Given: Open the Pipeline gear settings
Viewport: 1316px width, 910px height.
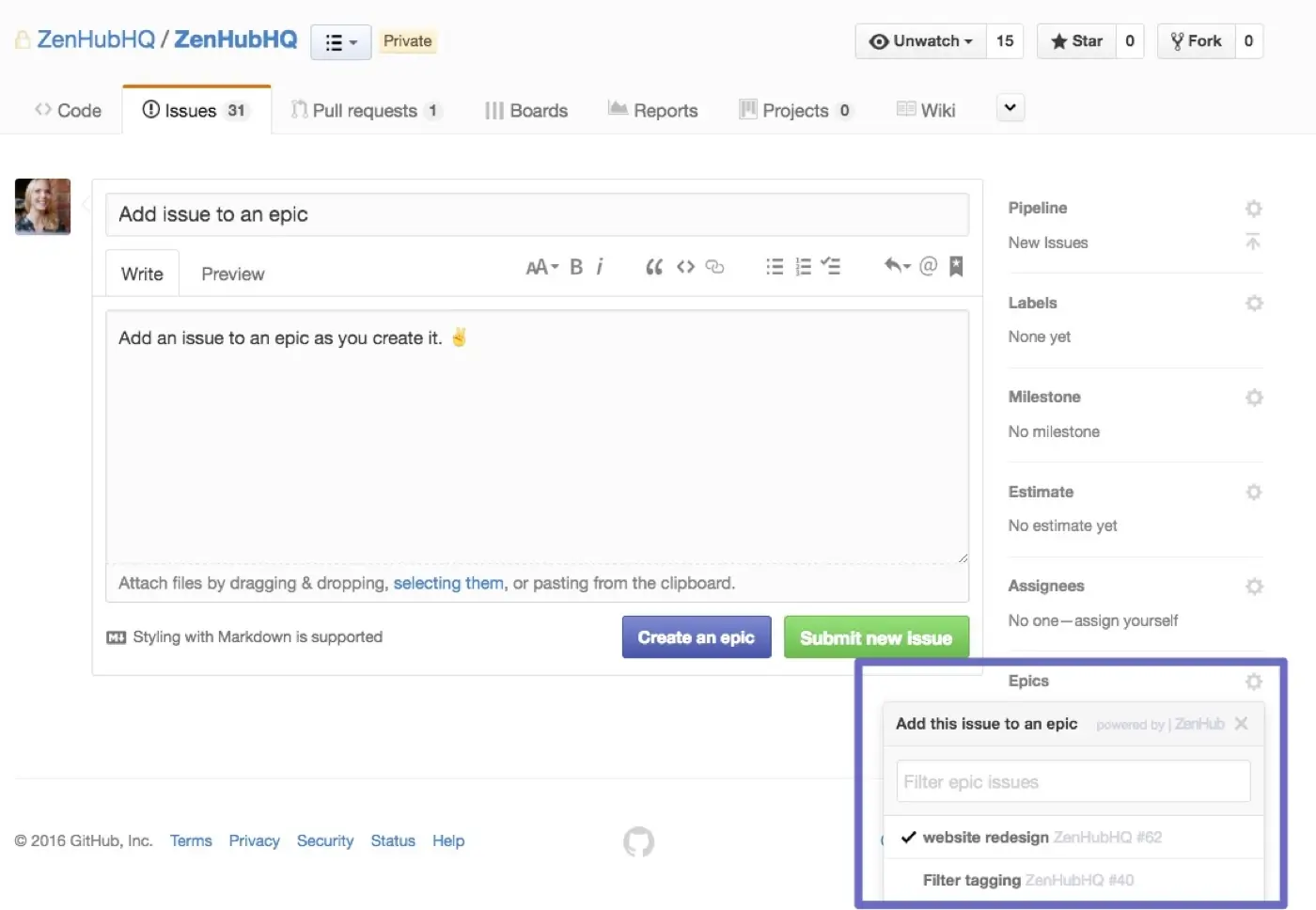Looking at the screenshot, I should click(x=1253, y=209).
